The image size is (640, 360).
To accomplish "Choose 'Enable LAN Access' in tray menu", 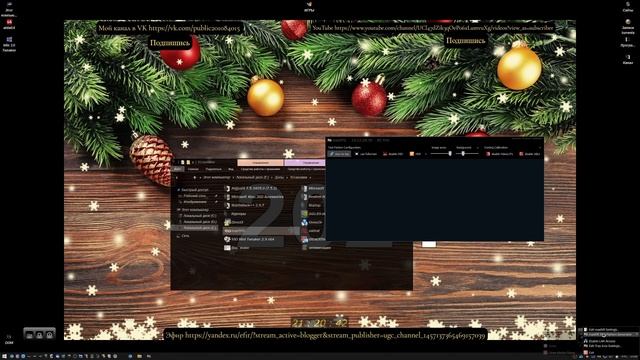I will click(x=600, y=341).
